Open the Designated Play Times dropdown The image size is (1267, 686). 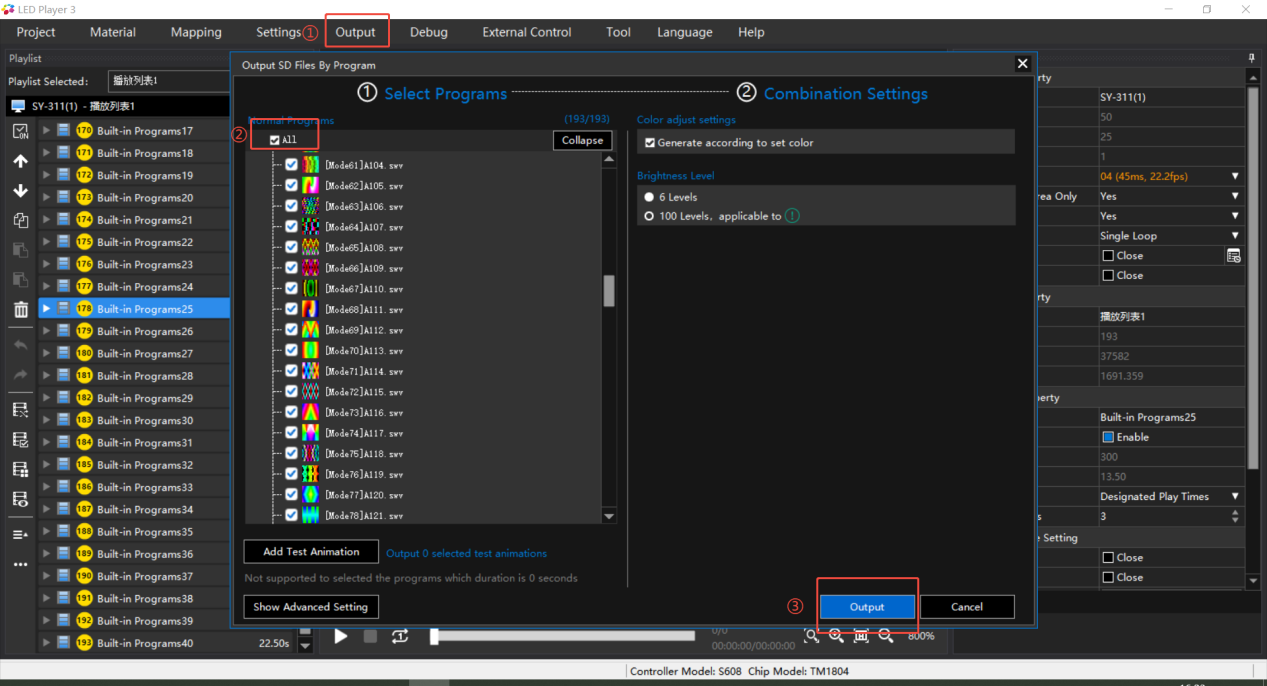coord(1235,496)
